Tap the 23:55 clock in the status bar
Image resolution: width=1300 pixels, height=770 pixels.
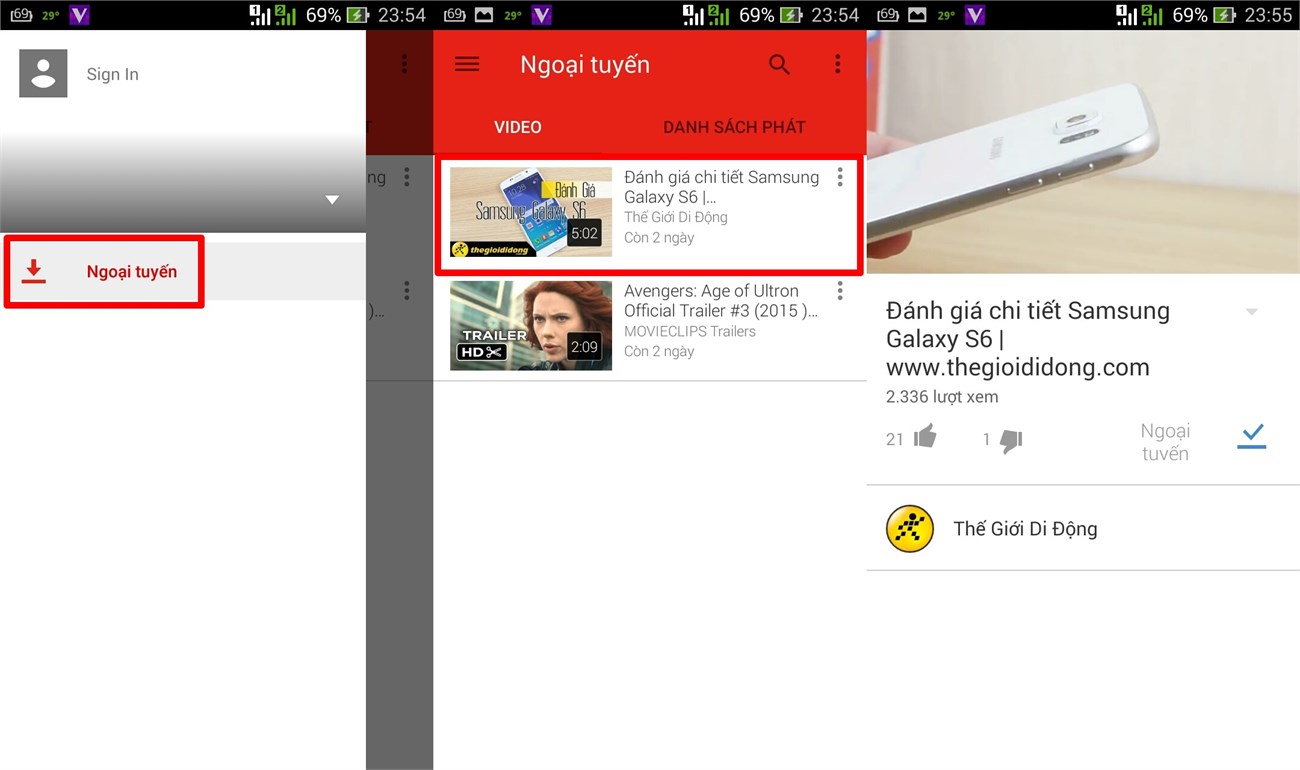tap(1268, 15)
